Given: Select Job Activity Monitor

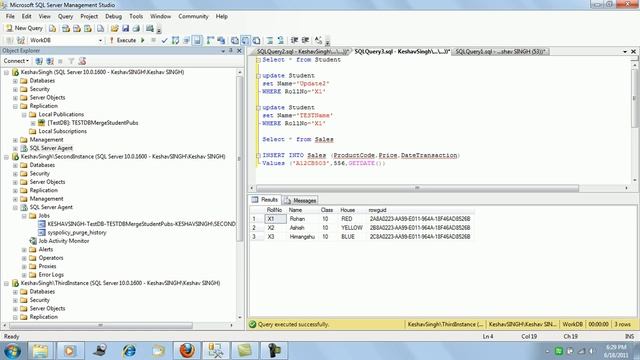Looking at the screenshot, I should 64,241.
